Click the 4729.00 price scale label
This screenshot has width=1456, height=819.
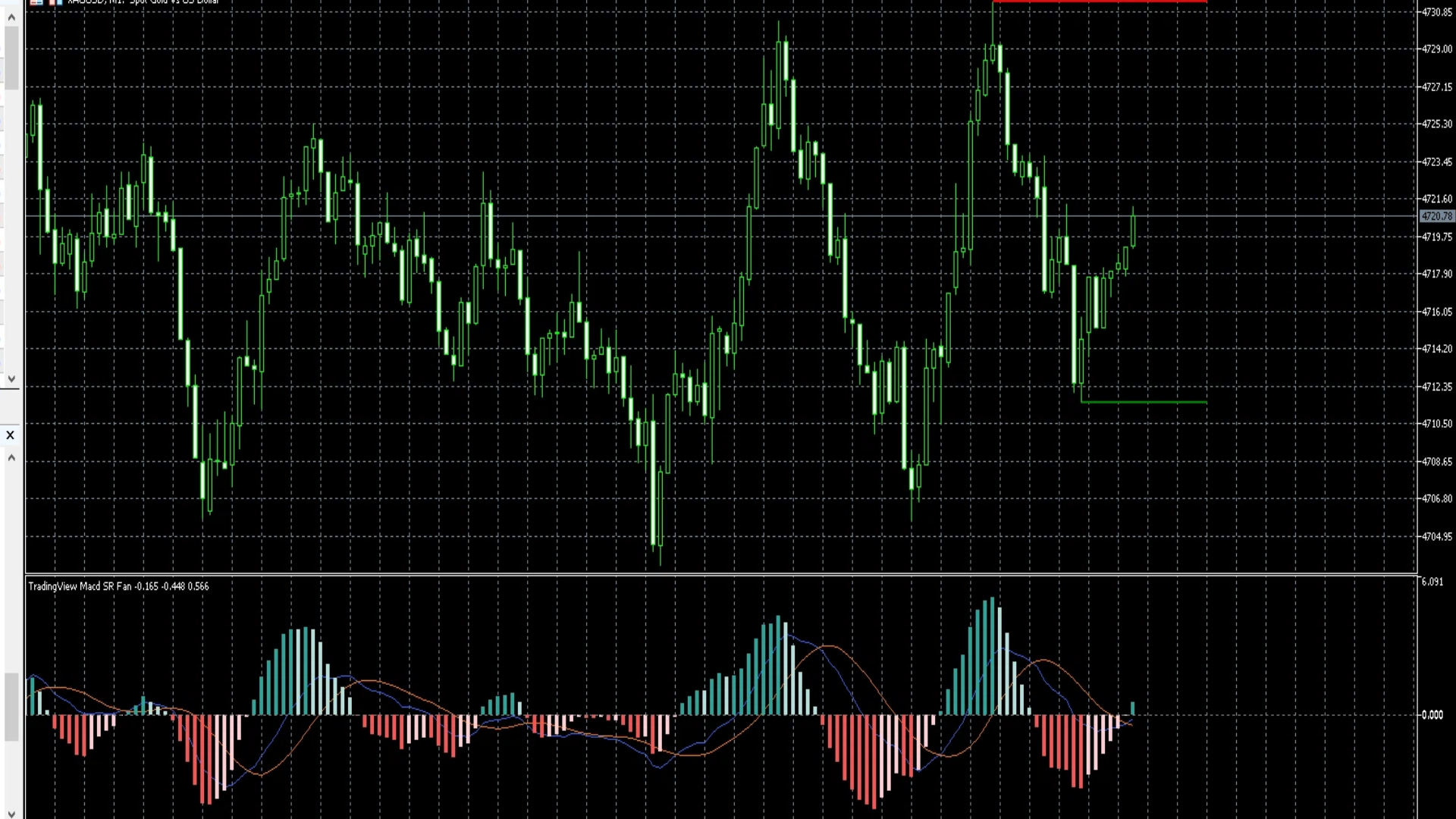pyautogui.click(x=1436, y=49)
